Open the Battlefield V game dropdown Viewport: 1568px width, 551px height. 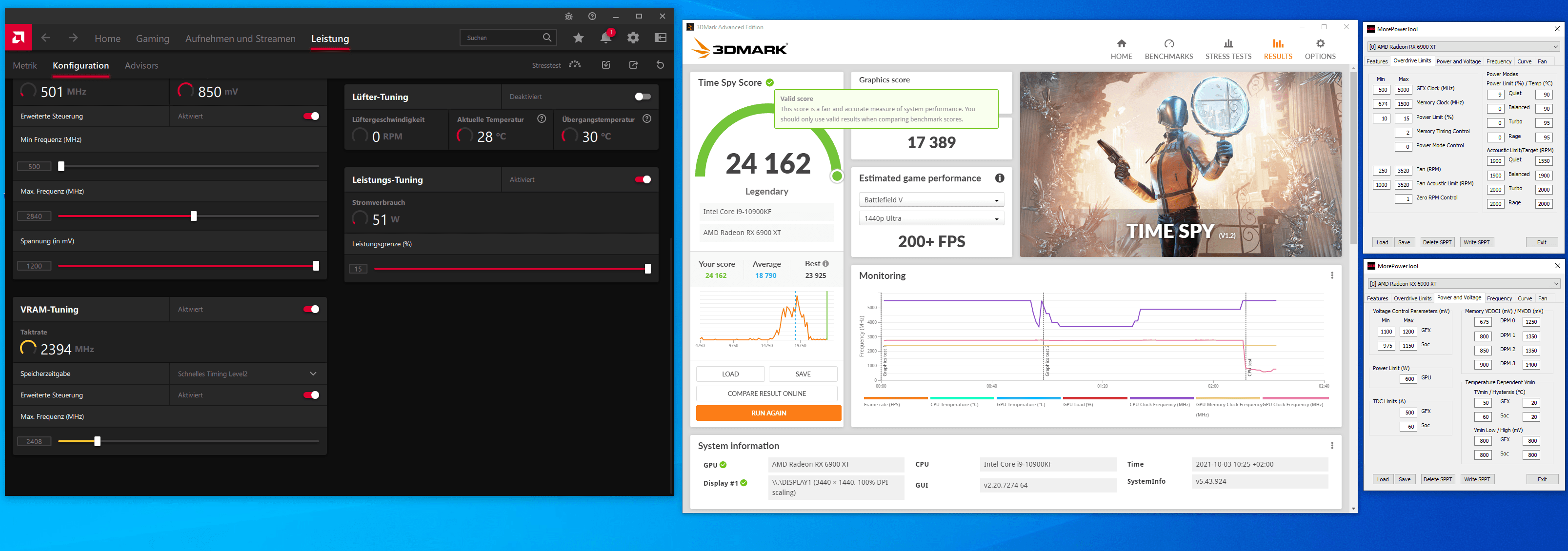[x=931, y=200]
